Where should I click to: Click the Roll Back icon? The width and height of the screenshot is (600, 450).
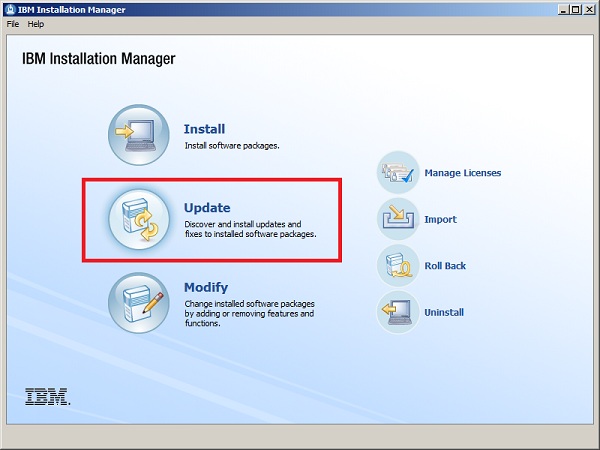coord(398,266)
